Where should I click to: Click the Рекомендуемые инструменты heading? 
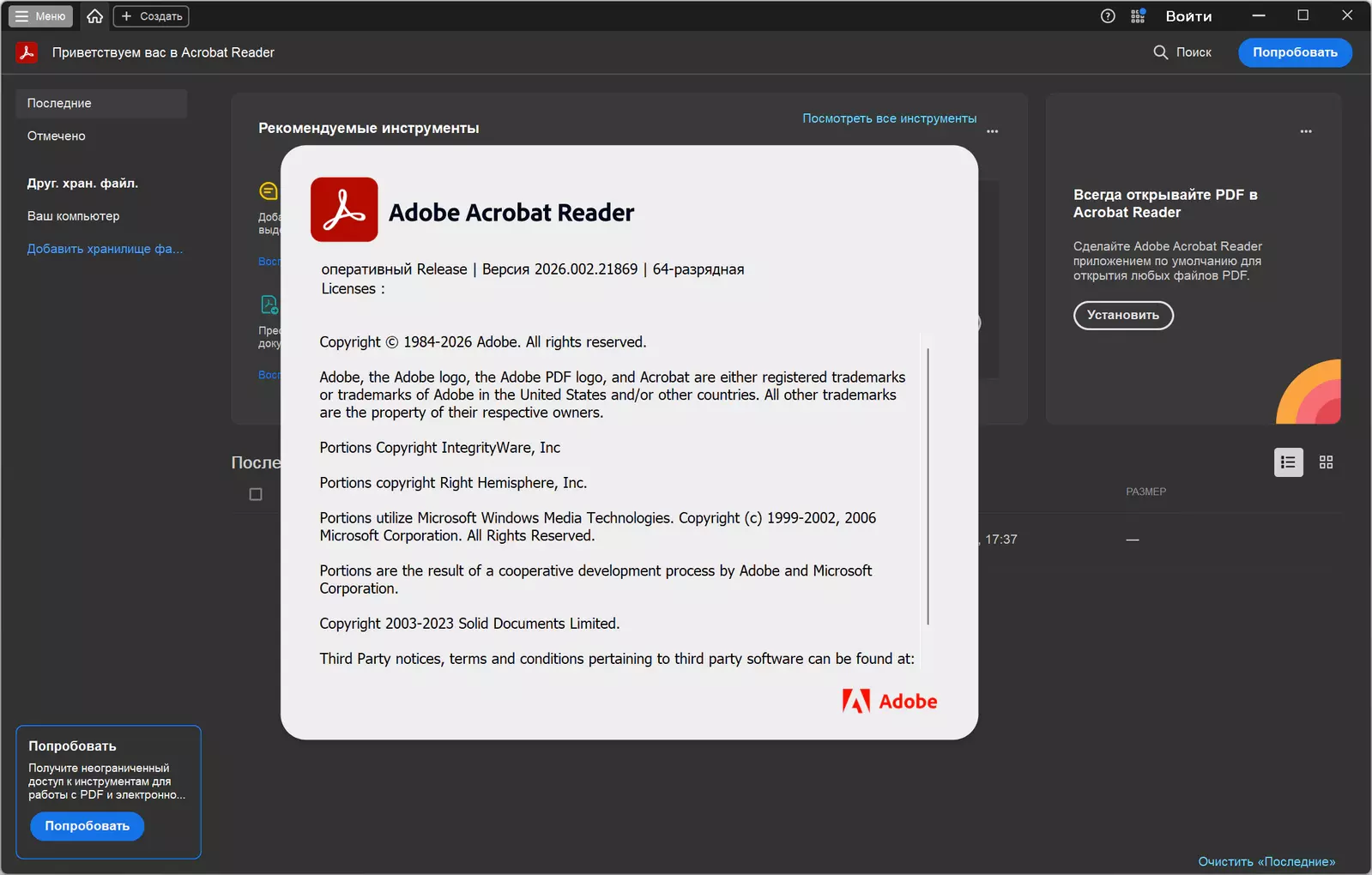pyautogui.click(x=369, y=128)
